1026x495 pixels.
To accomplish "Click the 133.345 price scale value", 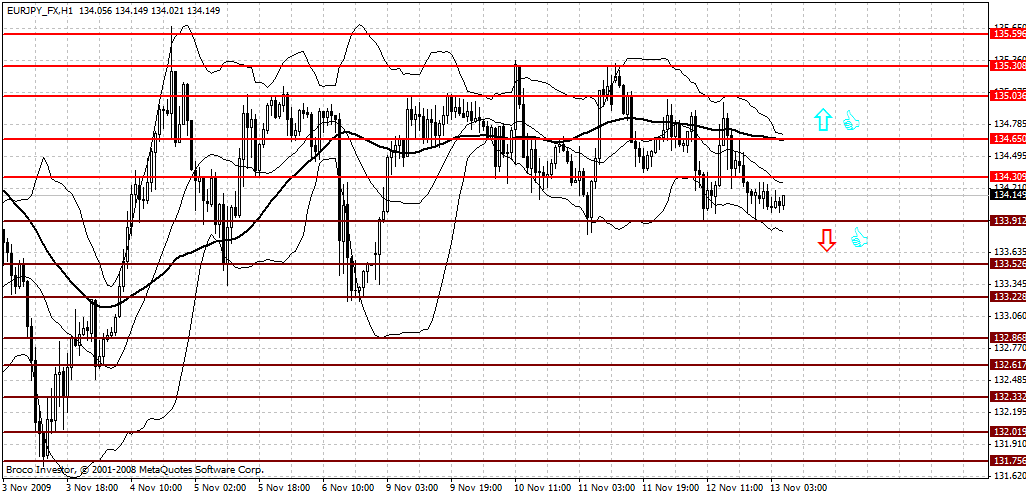I will pyautogui.click(x=1010, y=284).
